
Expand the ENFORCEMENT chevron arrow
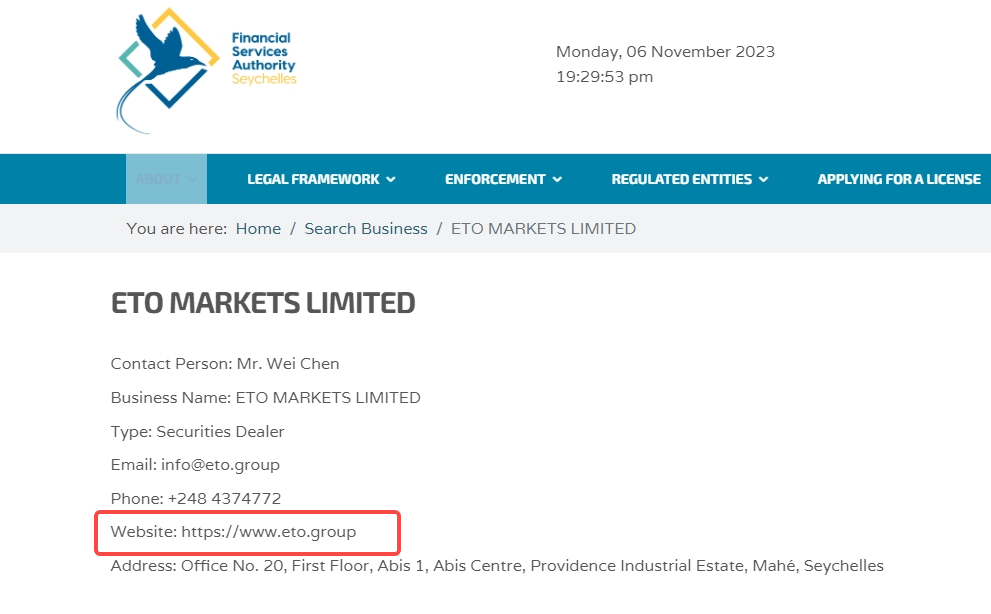pos(557,180)
